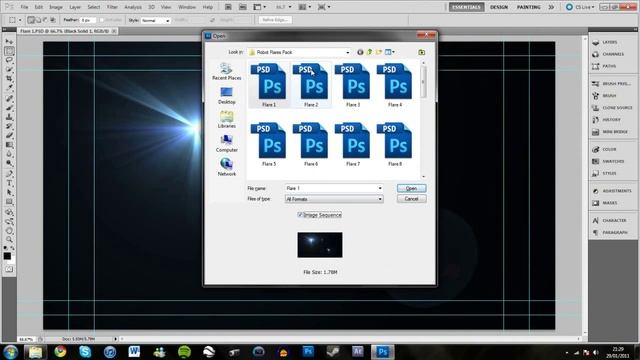Select the Brush tool in toolbox

[x=9, y=108]
